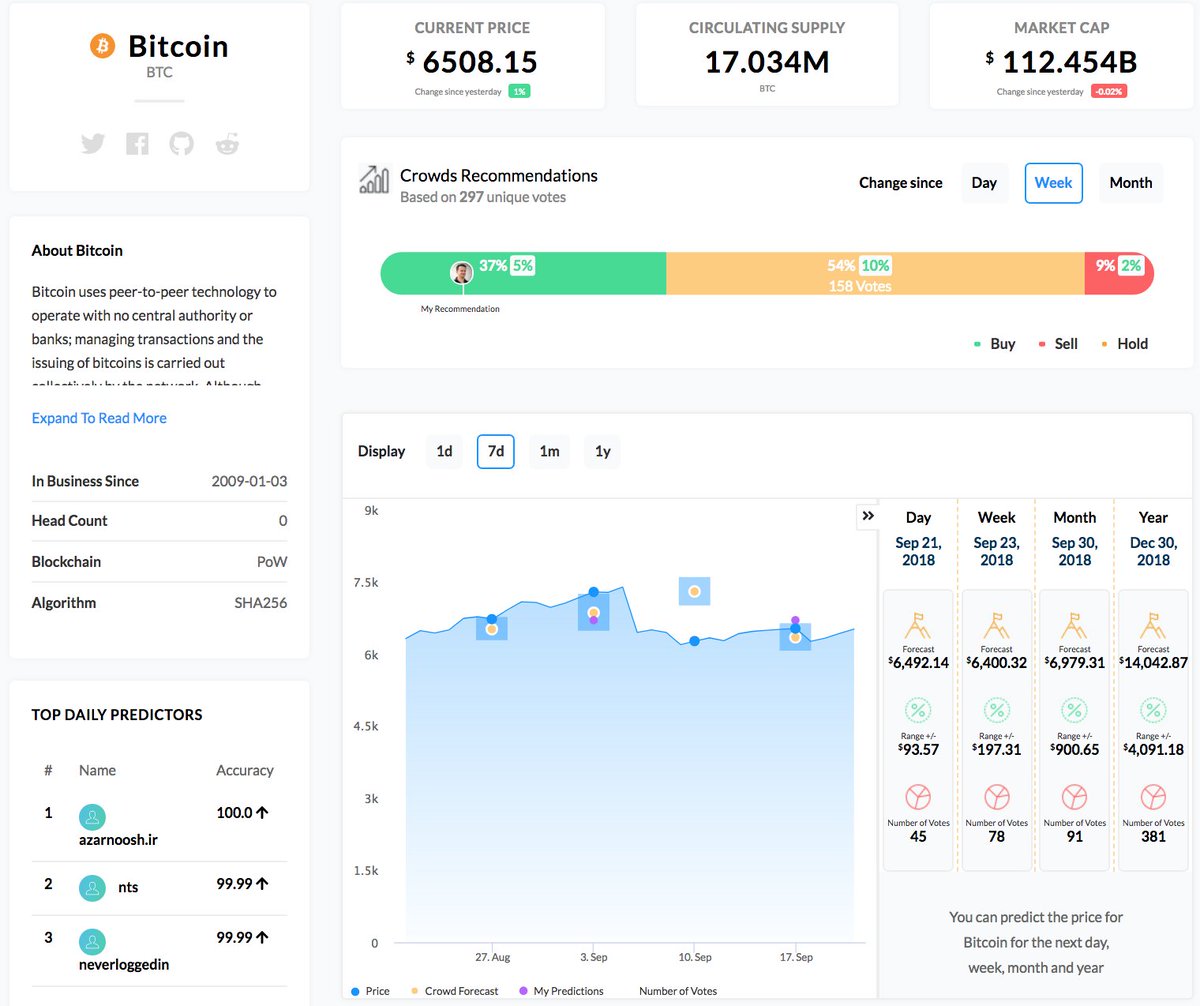Click My Recommendation avatar on the bar
Viewport: 1200px width, 1006px height.
462,273
